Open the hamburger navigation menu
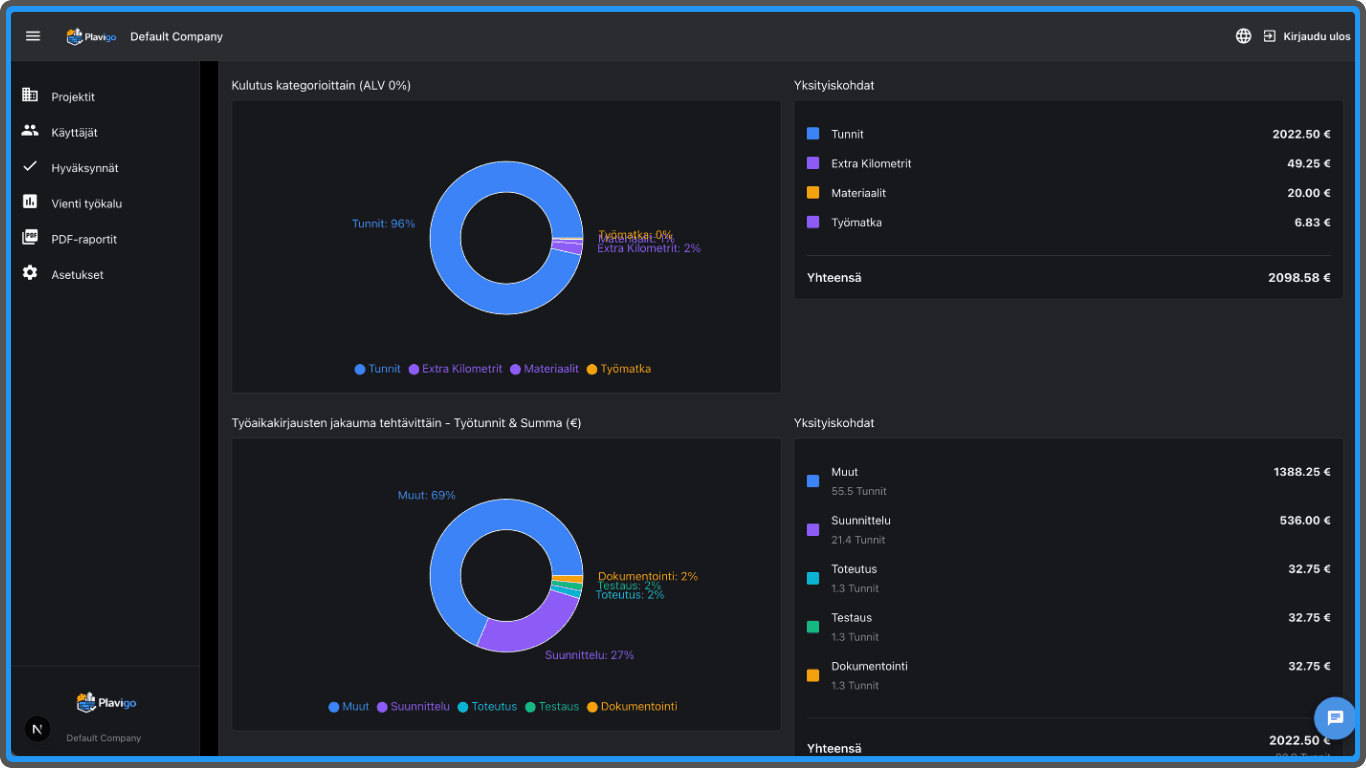This screenshot has height=768, width=1366. tap(33, 36)
